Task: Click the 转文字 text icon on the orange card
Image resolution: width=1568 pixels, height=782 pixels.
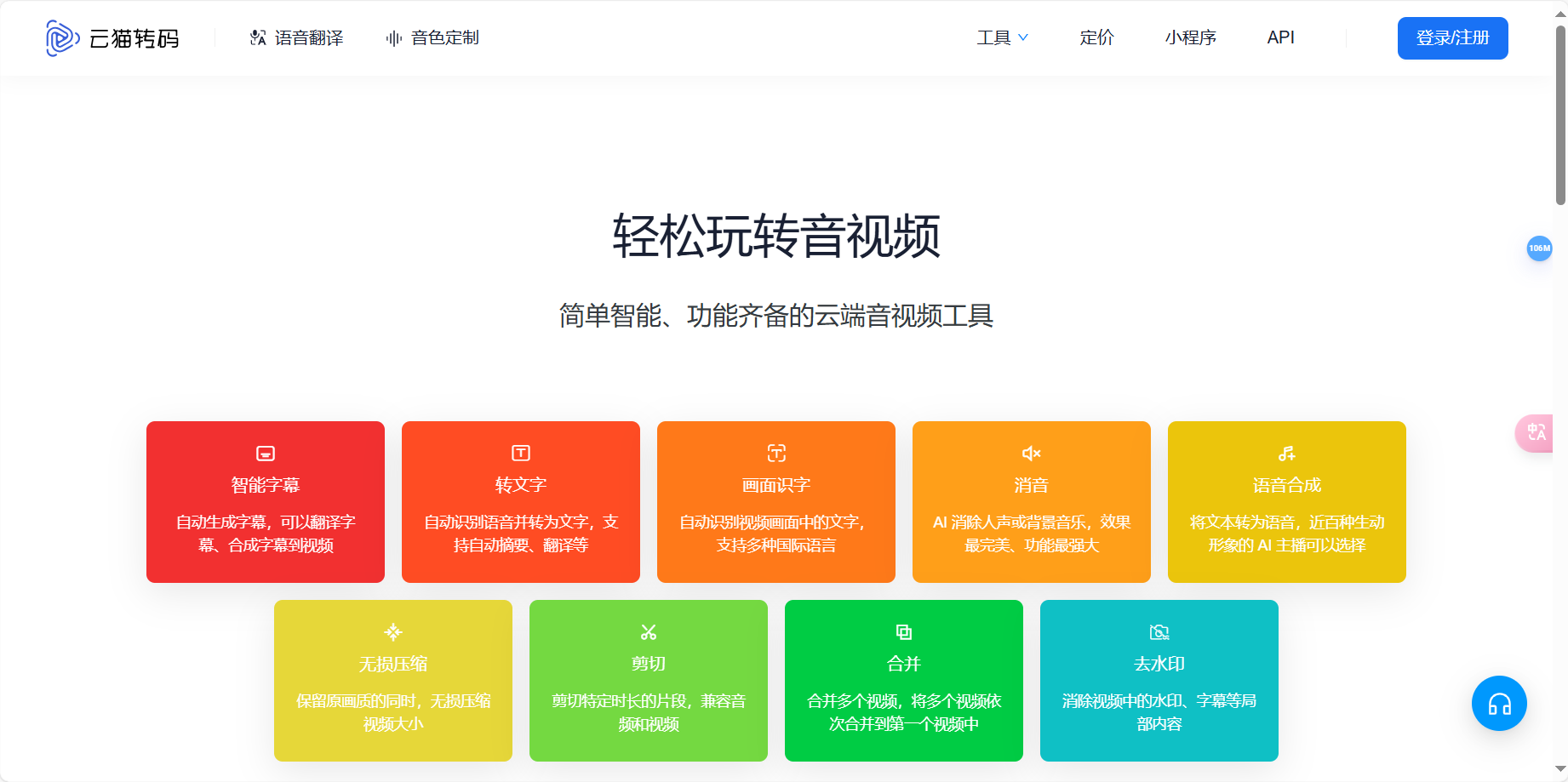Action: click(x=520, y=454)
